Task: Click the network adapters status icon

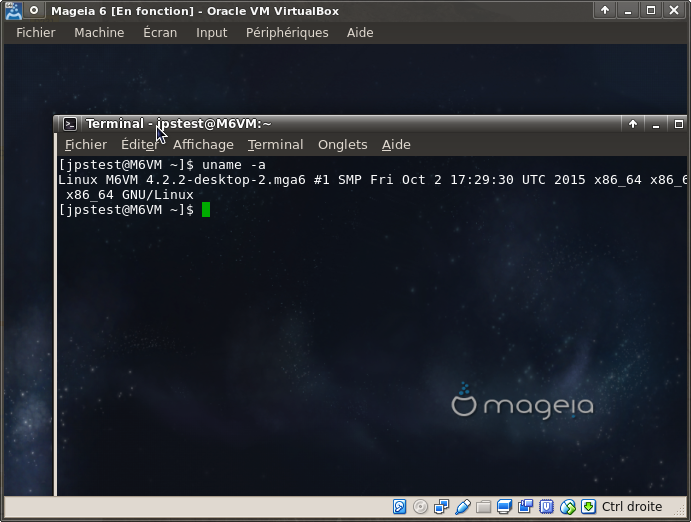Action: pyautogui.click(x=441, y=507)
